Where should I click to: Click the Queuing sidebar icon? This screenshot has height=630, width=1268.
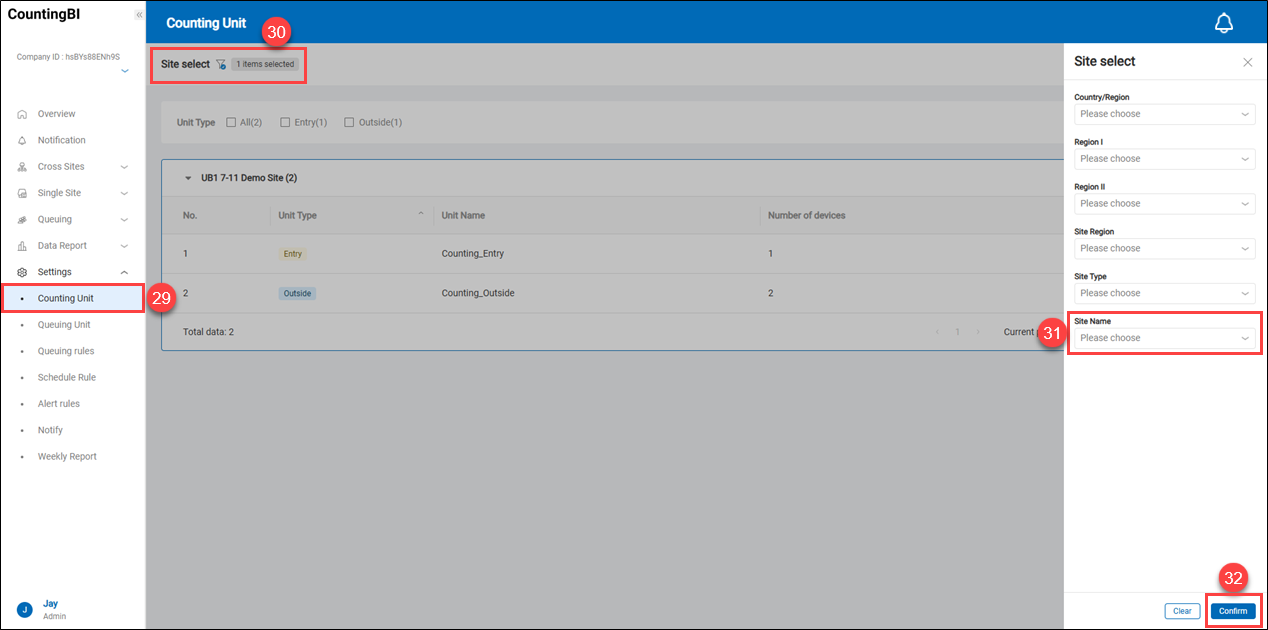tap(22, 219)
